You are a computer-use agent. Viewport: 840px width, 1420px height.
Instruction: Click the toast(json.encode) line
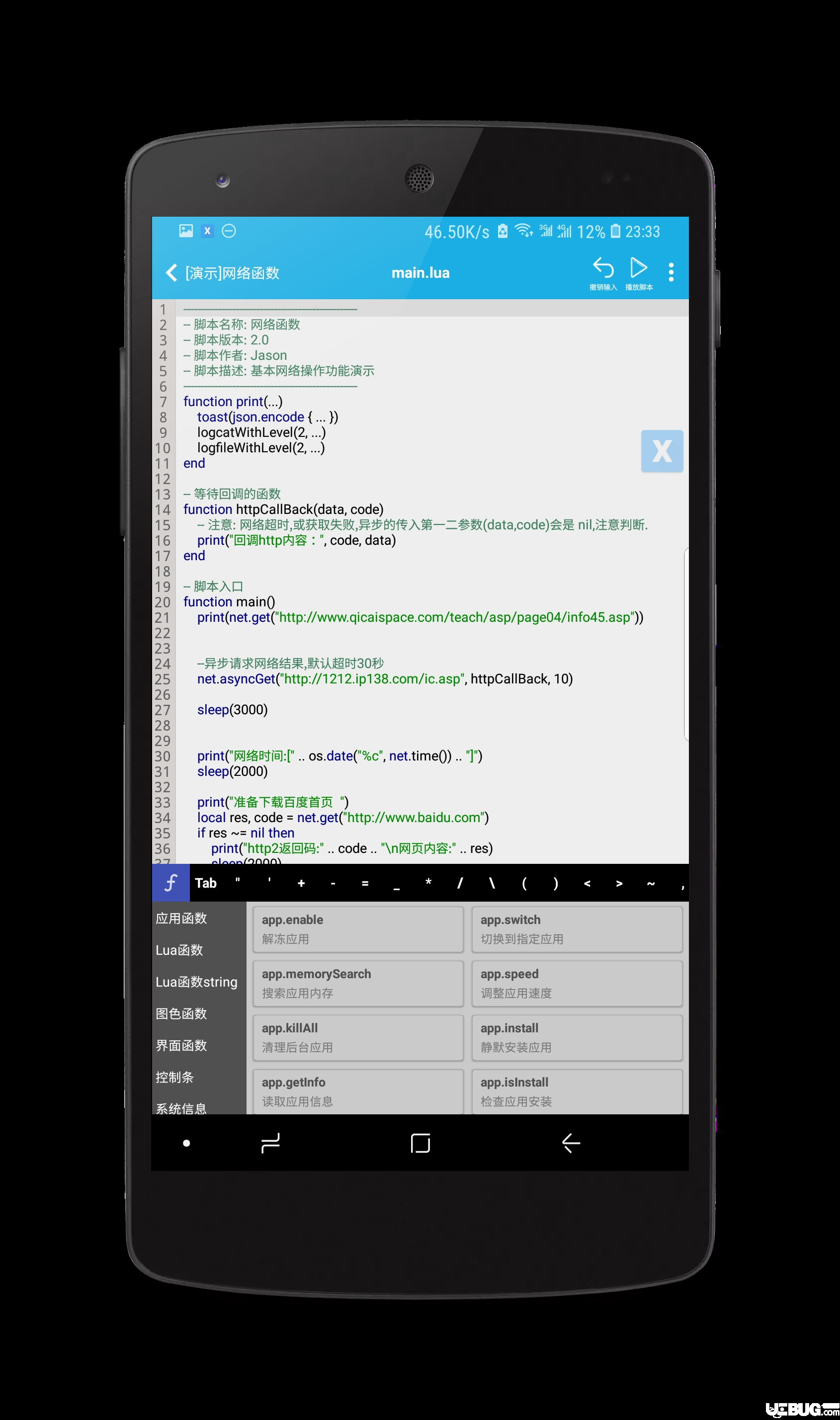[267, 417]
